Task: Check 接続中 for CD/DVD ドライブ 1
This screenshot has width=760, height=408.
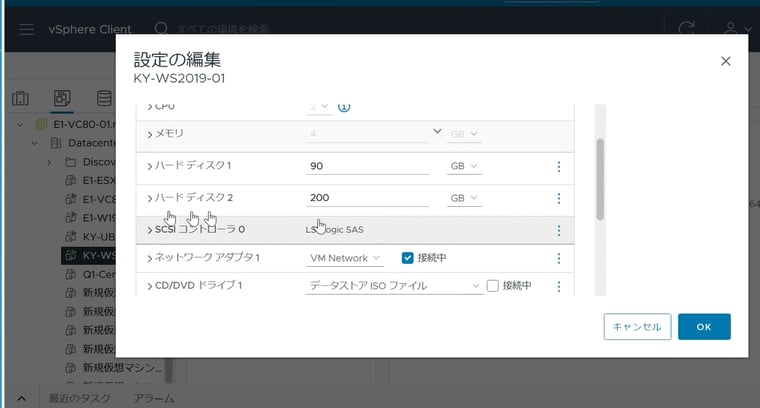Action: click(492, 286)
